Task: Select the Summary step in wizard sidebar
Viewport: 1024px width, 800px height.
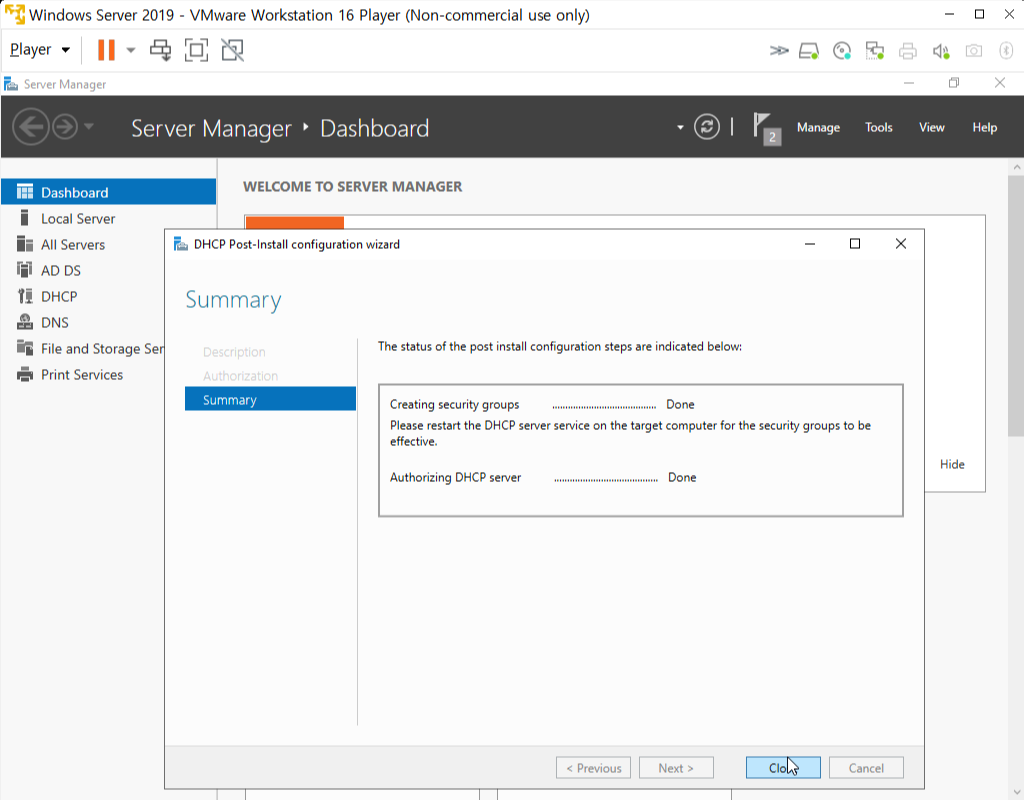Action: tap(270, 399)
